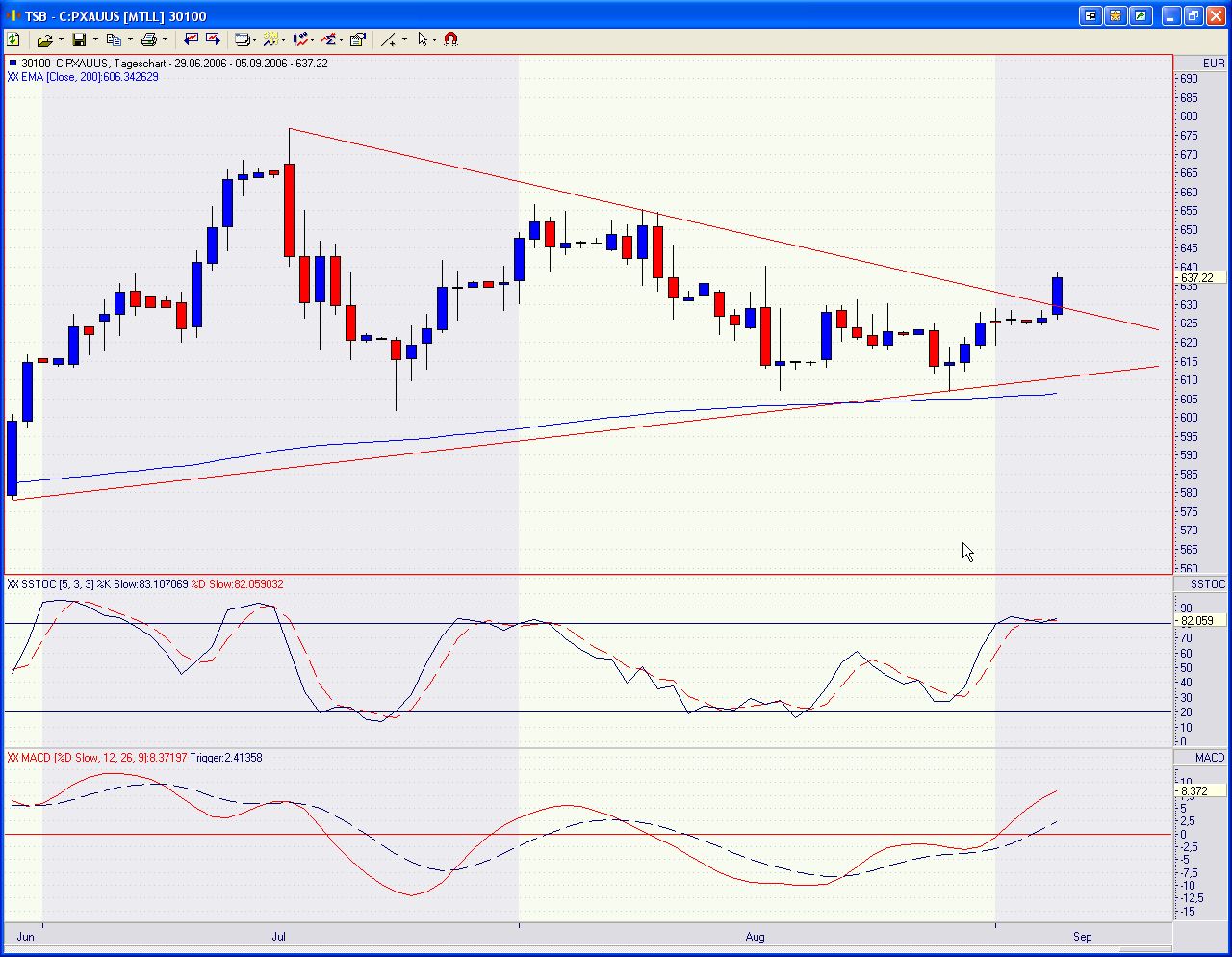The width and height of the screenshot is (1232, 957).
Task: Click the green arrow title bar button
Action: pyautogui.click(x=1141, y=15)
